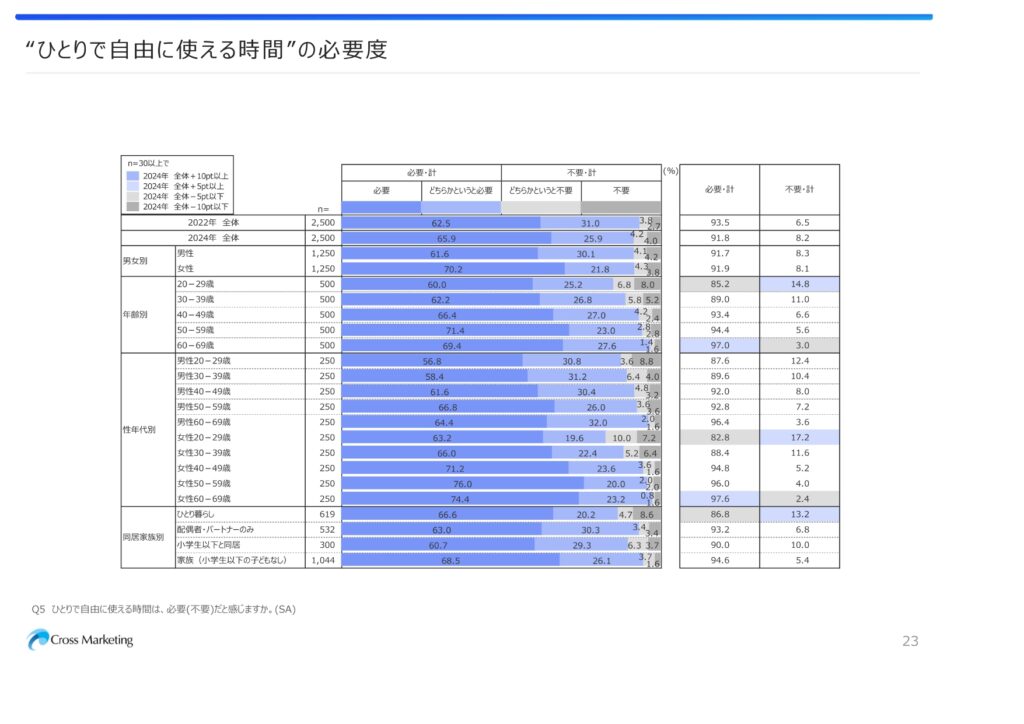Select the 20−29歳 row label in 年齢別
This screenshot has height=724, width=1024.
[x=195, y=284]
